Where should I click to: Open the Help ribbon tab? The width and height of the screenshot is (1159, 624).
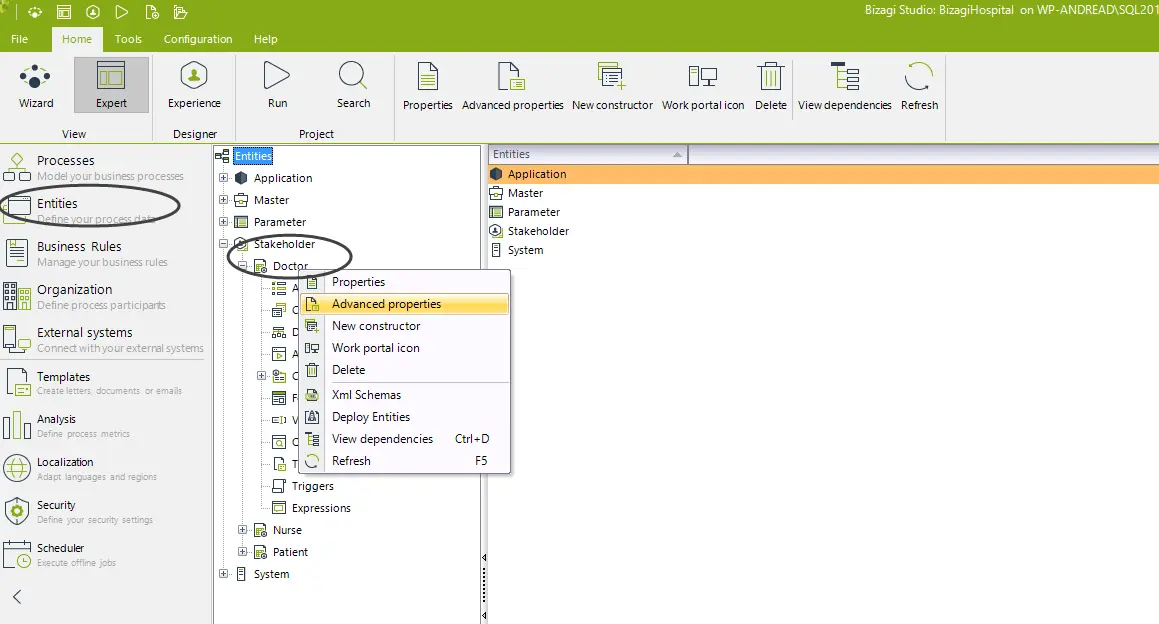tap(265, 39)
